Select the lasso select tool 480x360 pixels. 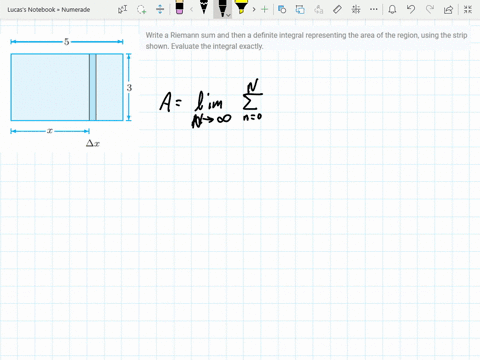[142, 9]
